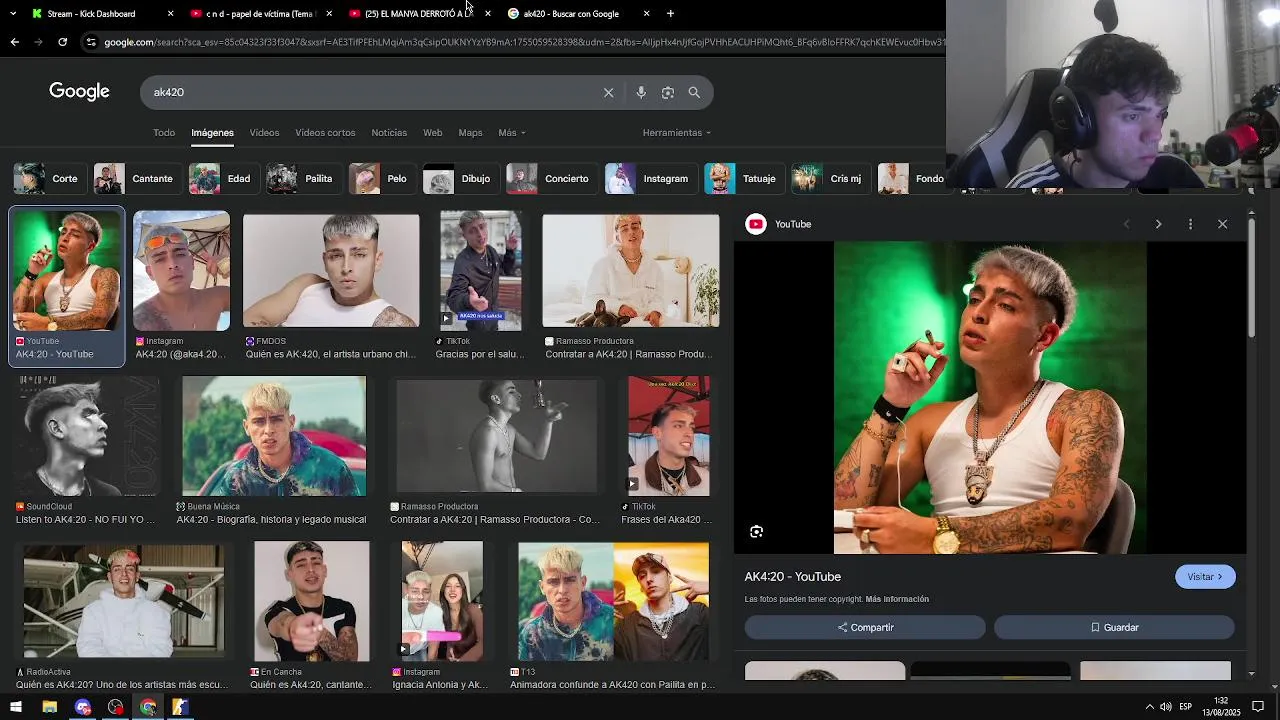Start voice search with microphone icon
The width and height of the screenshot is (1280, 720).
[641, 92]
